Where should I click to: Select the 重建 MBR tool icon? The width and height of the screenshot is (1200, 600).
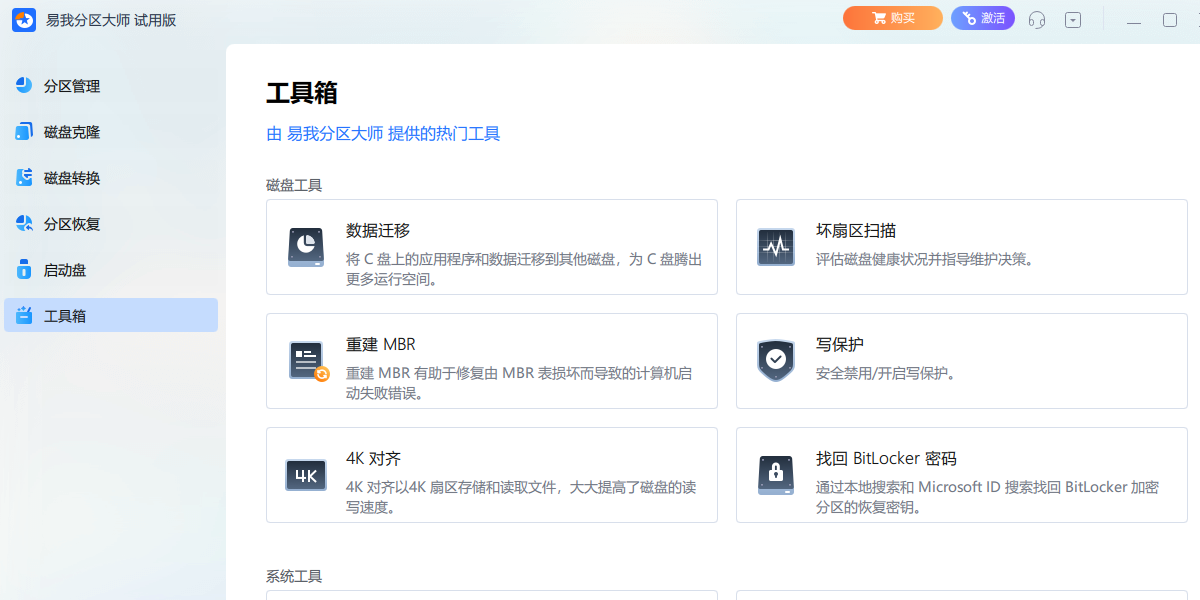click(x=308, y=361)
